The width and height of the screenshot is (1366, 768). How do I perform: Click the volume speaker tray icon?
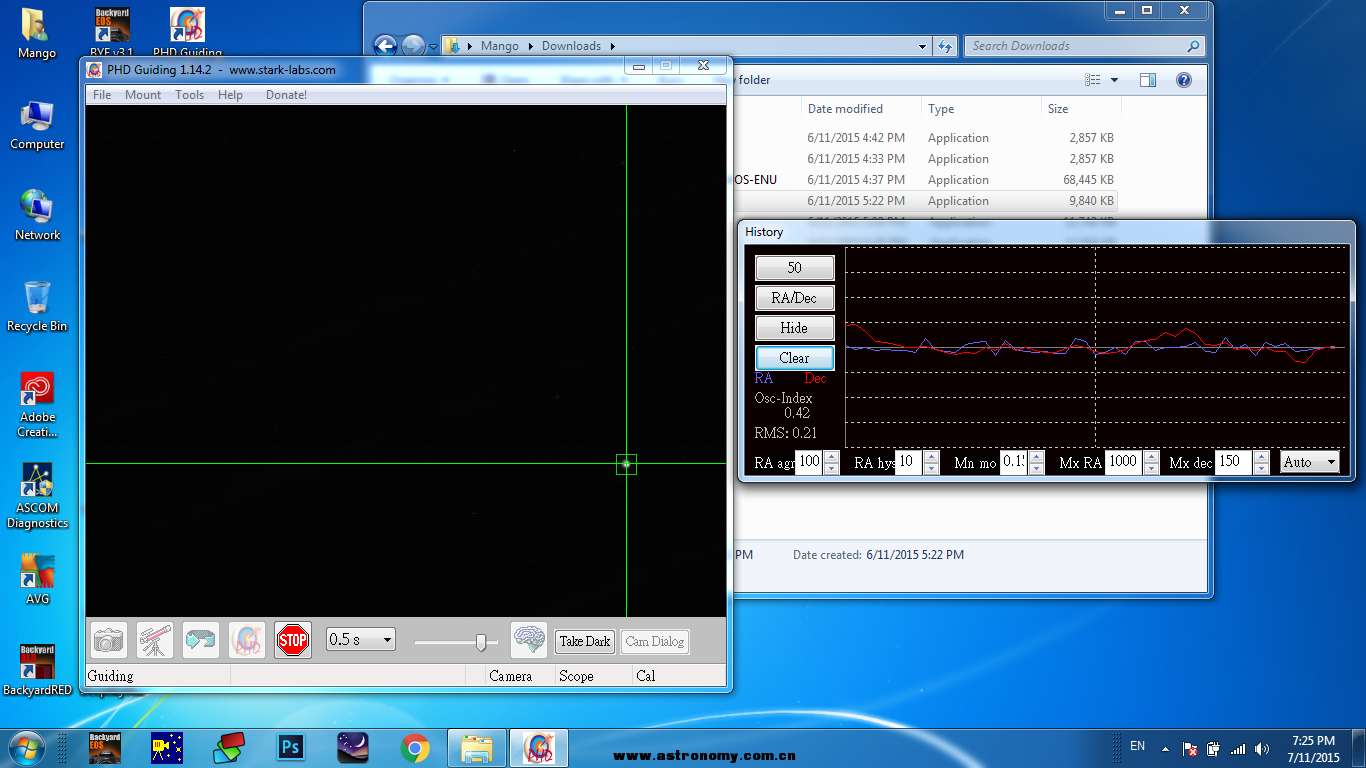1262,748
